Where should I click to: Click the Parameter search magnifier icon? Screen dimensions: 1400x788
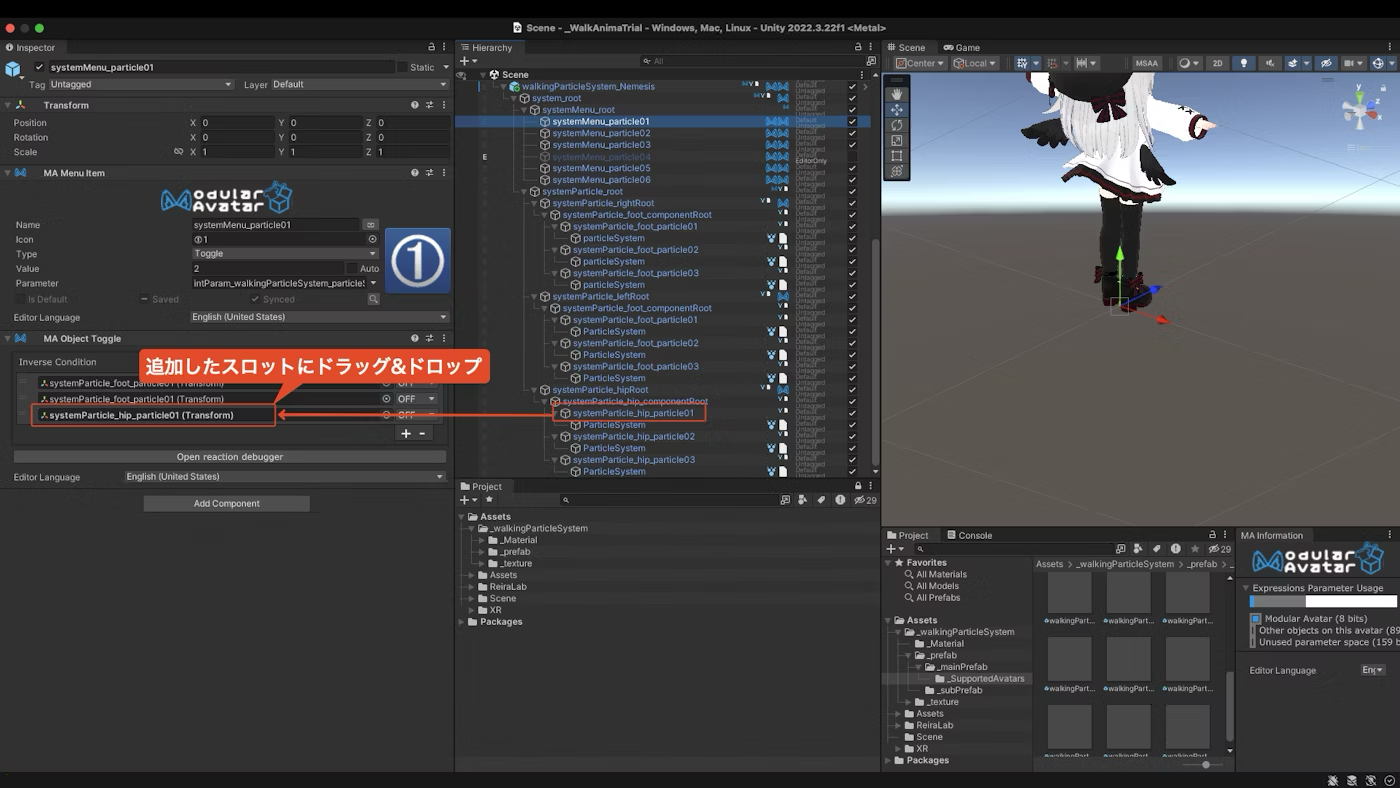[373, 299]
